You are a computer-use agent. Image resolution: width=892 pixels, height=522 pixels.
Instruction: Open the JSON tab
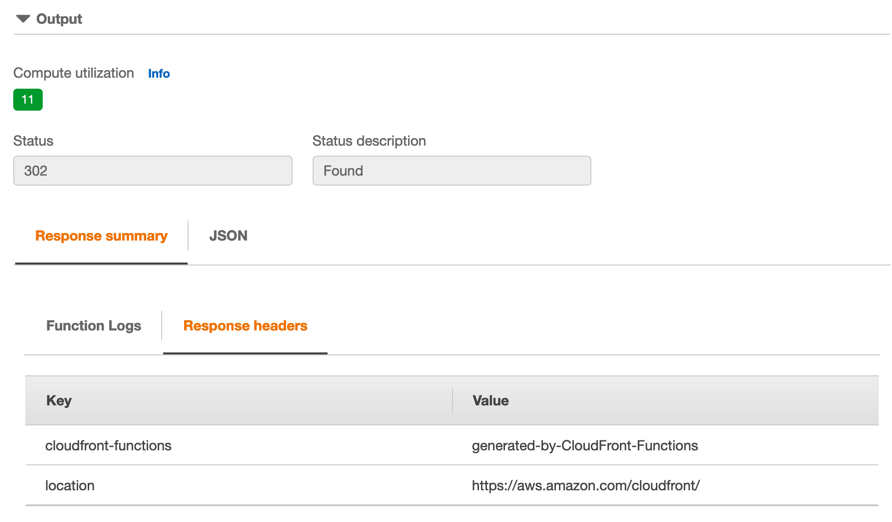(x=228, y=236)
